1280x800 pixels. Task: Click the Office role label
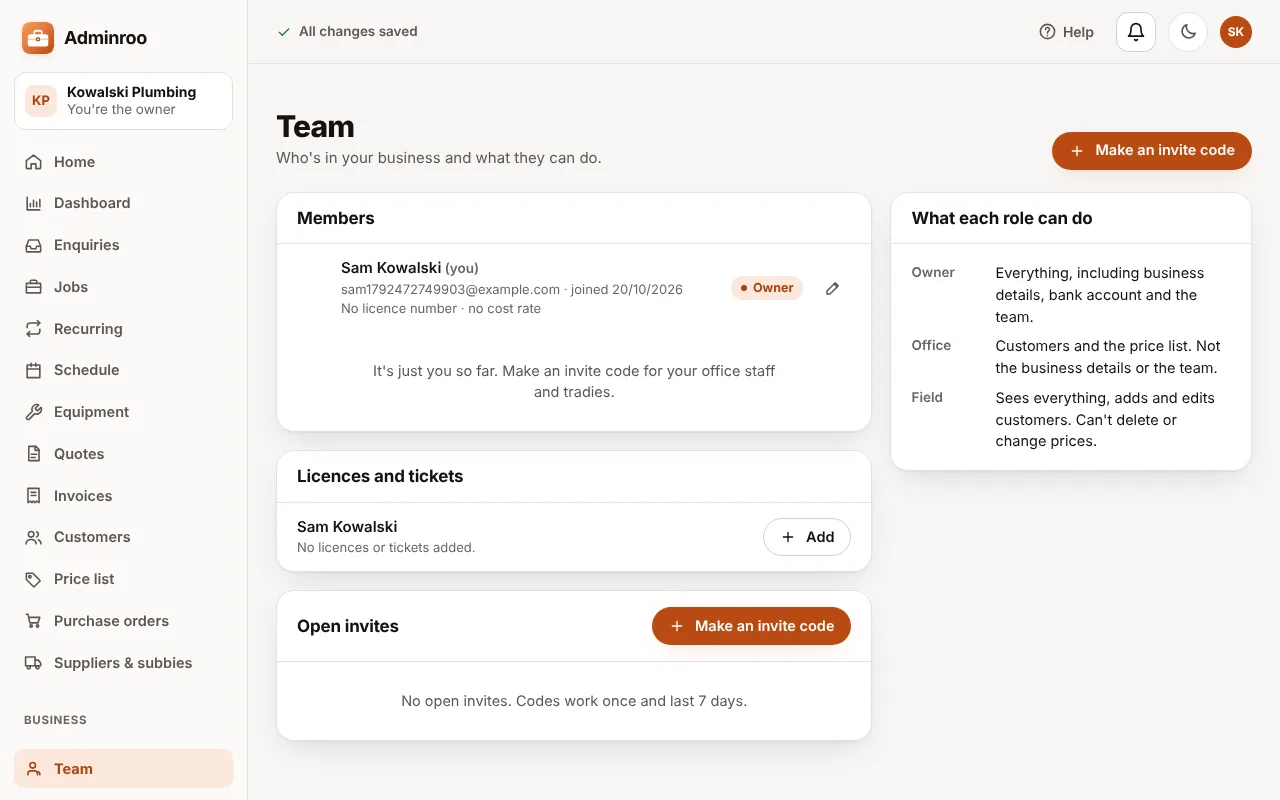pyautogui.click(x=931, y=345)
